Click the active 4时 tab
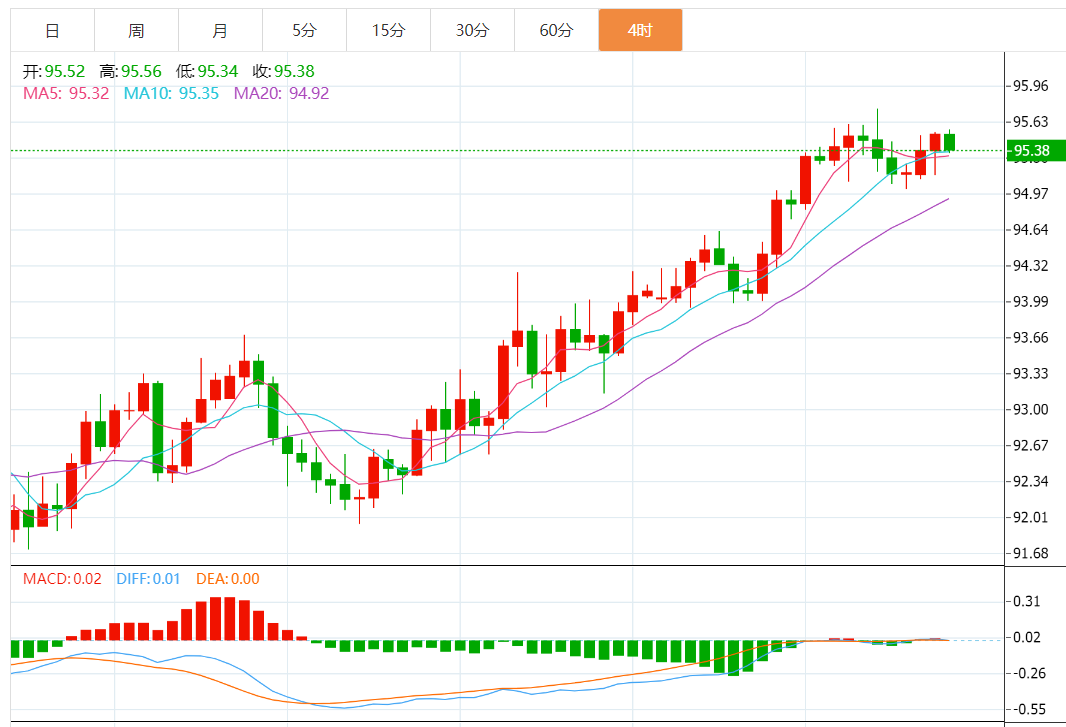1066x727 pixels. (640, 30)
